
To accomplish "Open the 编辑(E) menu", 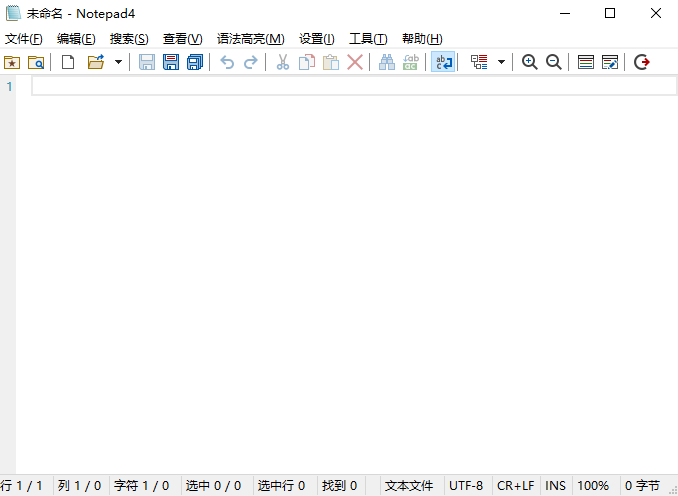I will click(x=76, y=39).
